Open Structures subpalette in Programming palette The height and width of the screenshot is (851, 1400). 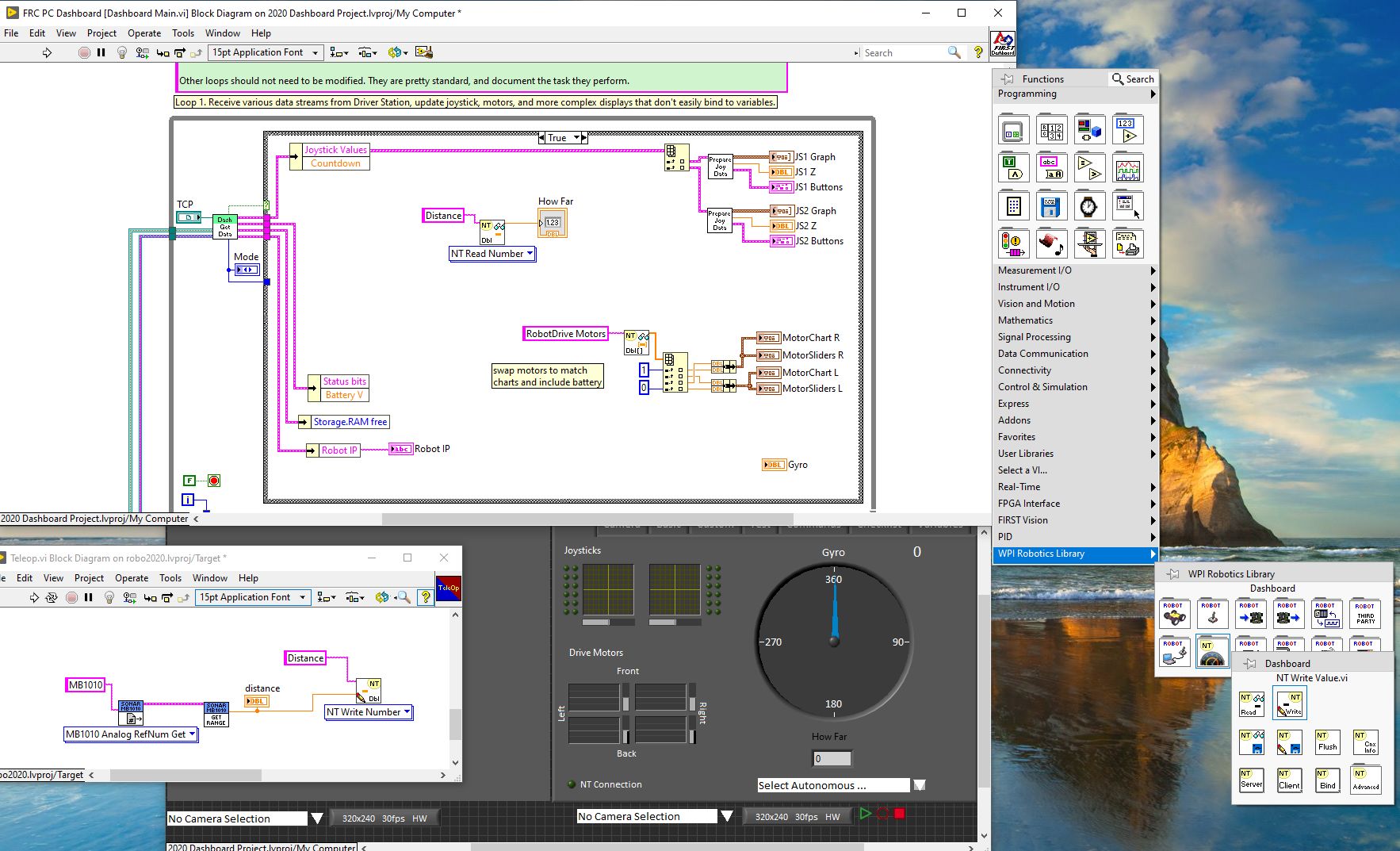(x=1013, y=130)
